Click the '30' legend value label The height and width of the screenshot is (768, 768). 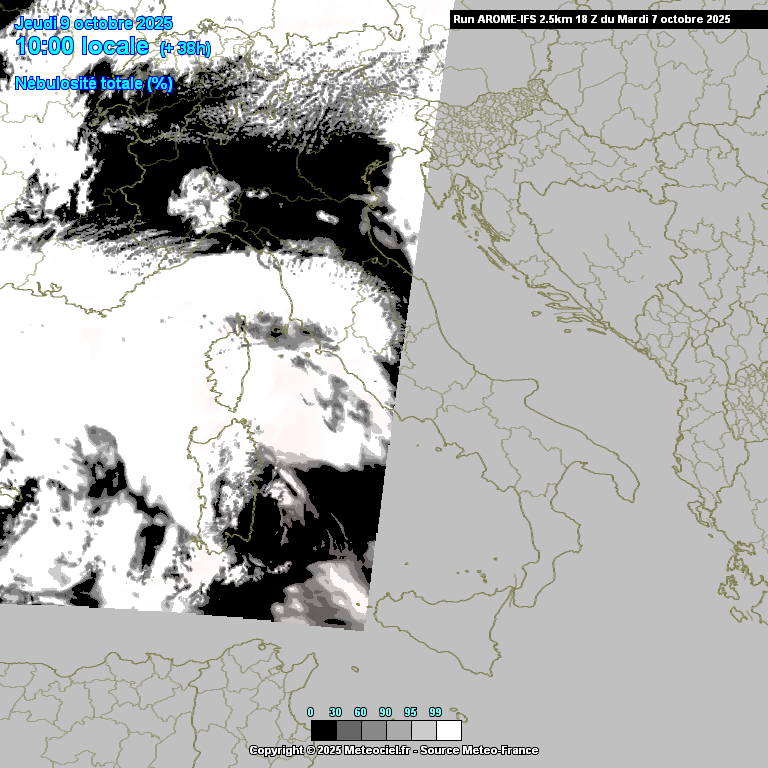click(336, 712)
